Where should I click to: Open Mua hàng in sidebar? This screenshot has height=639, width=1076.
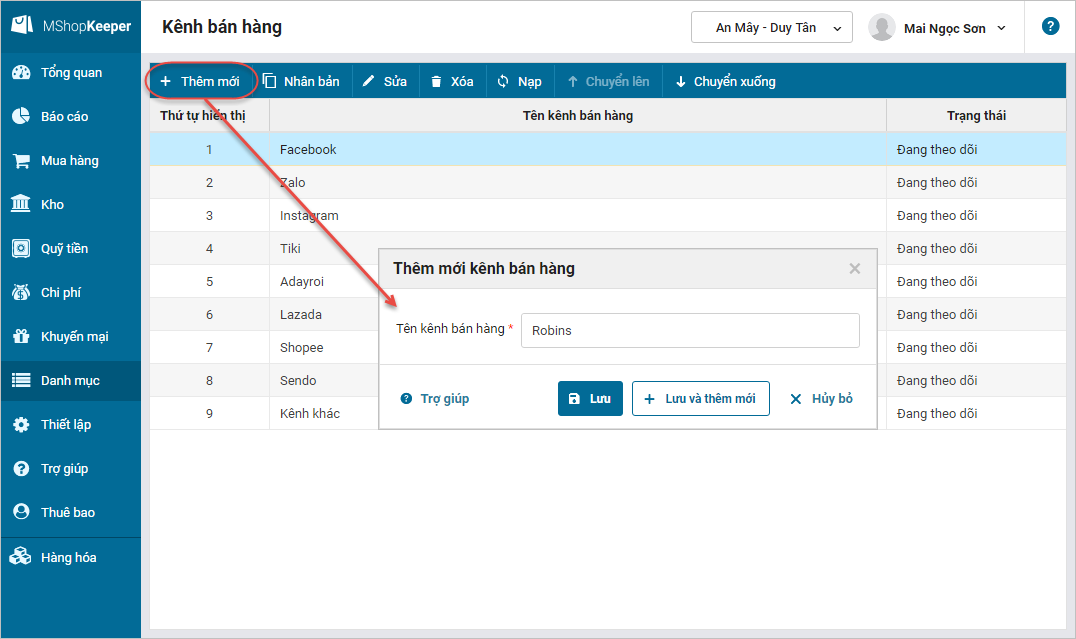(71, 161)
